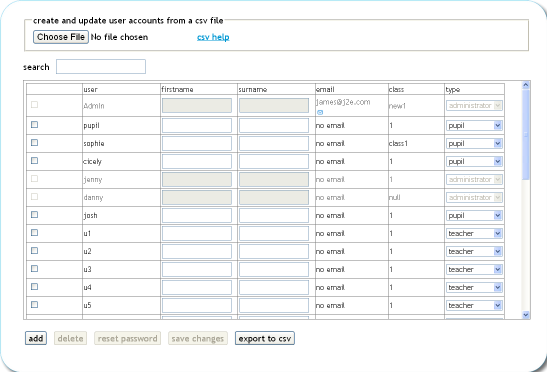Open the csv help link
The height and width of the screenshot is (372, 547).
click(x=213, y=37)
